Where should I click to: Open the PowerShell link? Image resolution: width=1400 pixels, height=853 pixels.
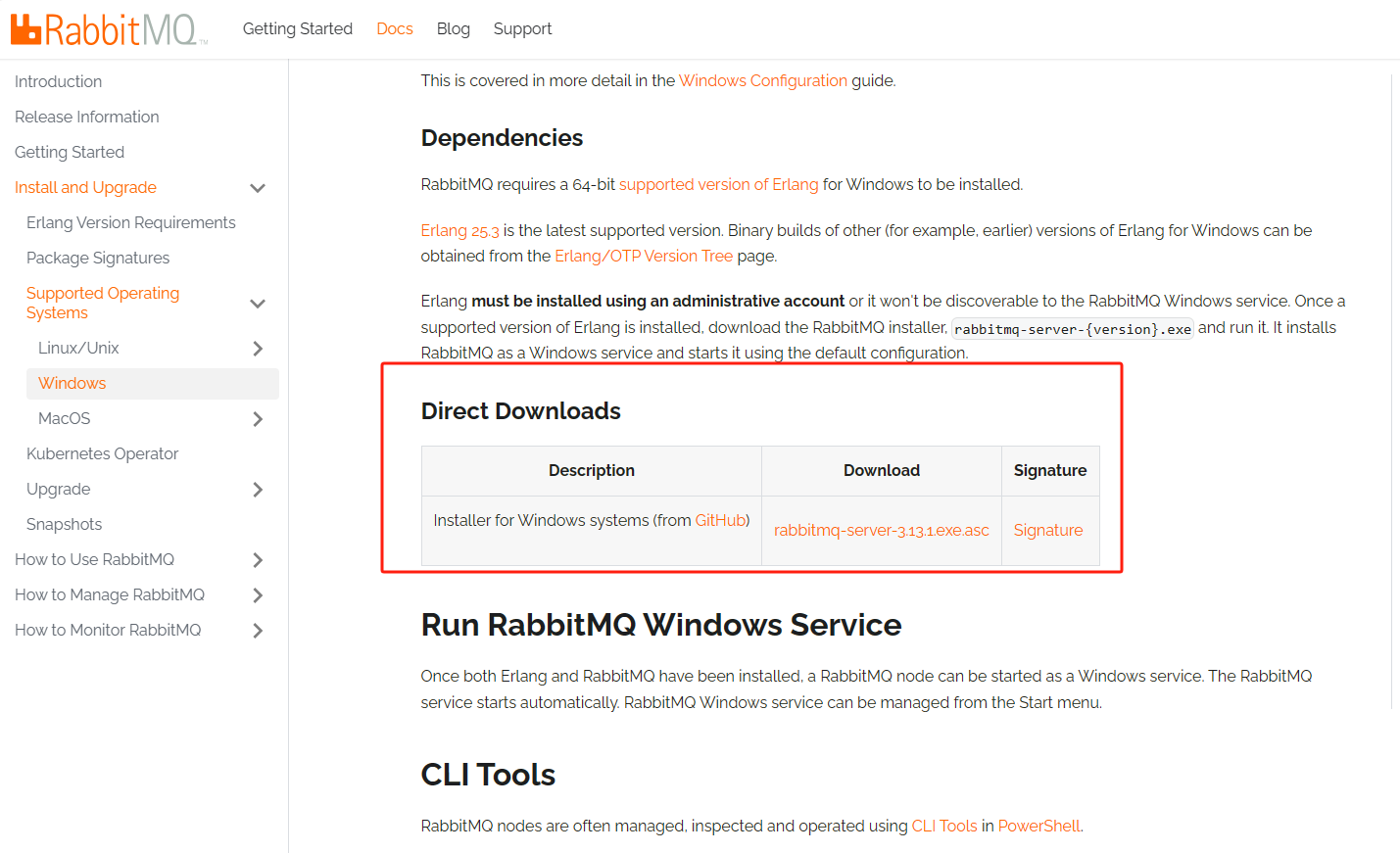(x=1038, y=826)
